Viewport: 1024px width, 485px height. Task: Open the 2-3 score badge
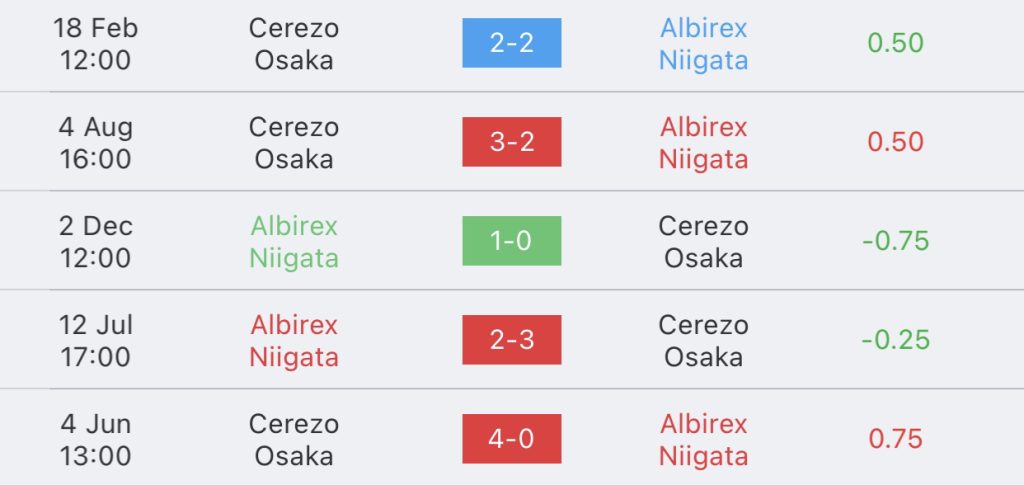pyautogui.click(x=511, y=339)
